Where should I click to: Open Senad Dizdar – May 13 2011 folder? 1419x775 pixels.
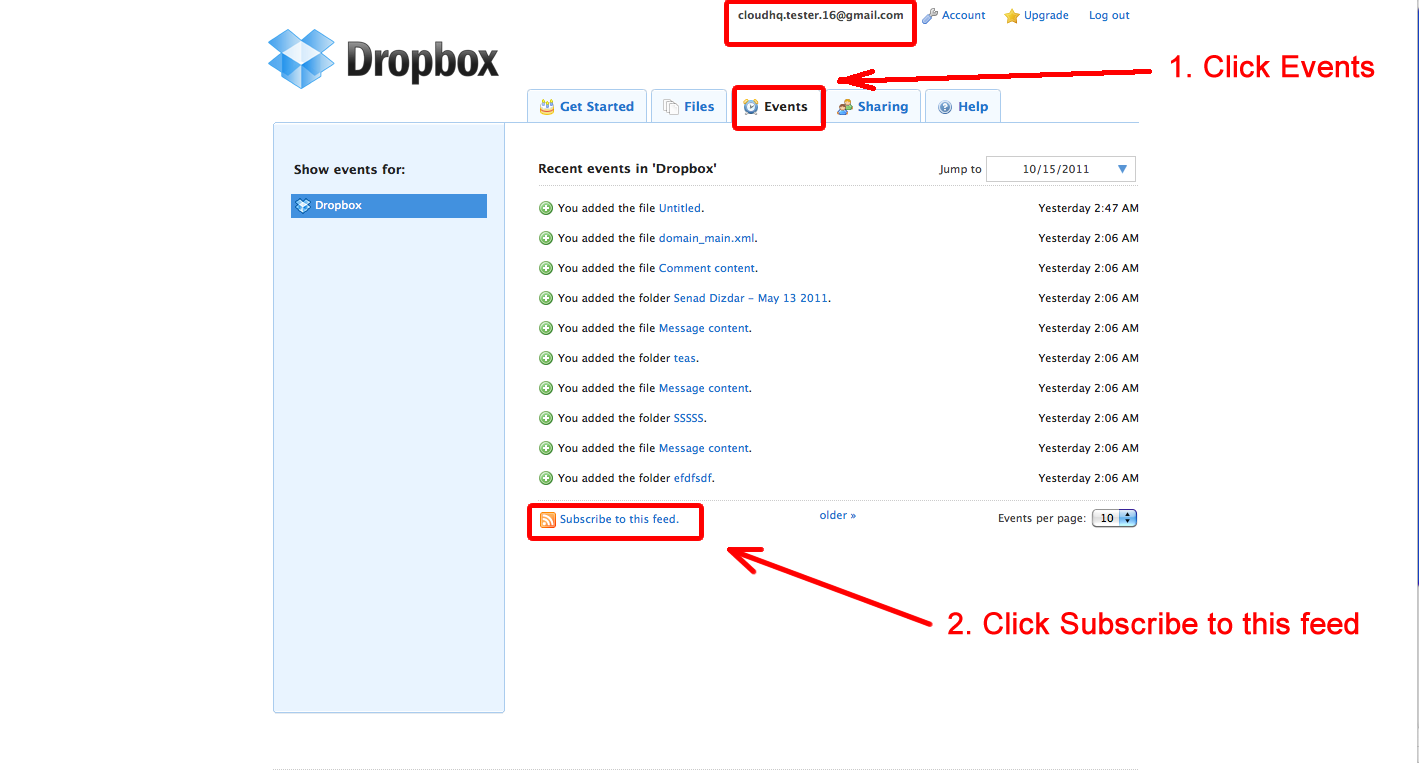tap(751, 298)
